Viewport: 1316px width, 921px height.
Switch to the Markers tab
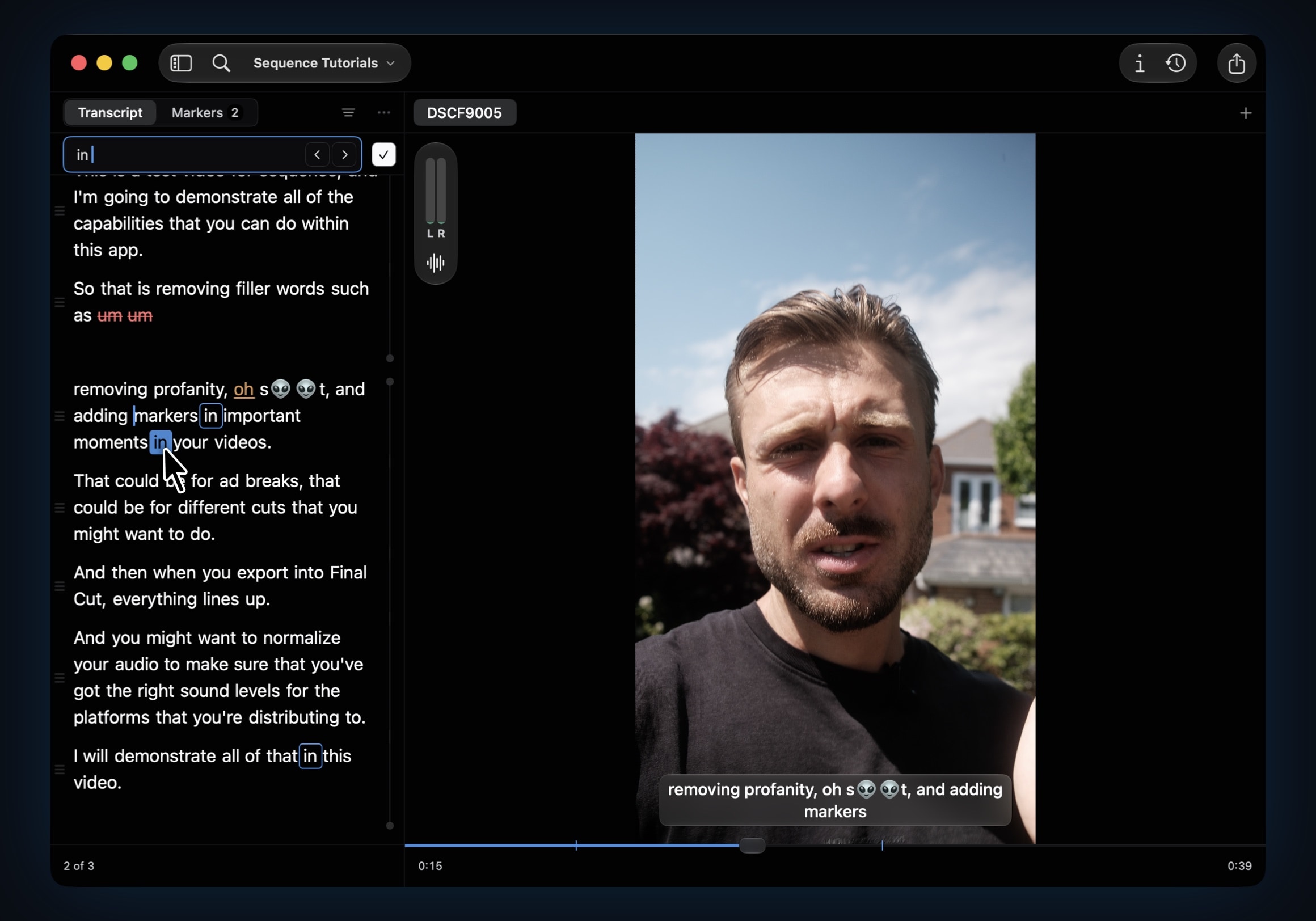(206, 112)
